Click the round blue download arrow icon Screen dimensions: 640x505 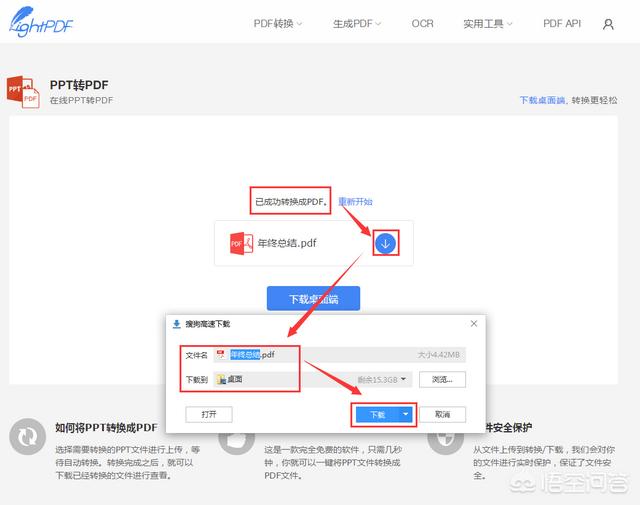385,244
